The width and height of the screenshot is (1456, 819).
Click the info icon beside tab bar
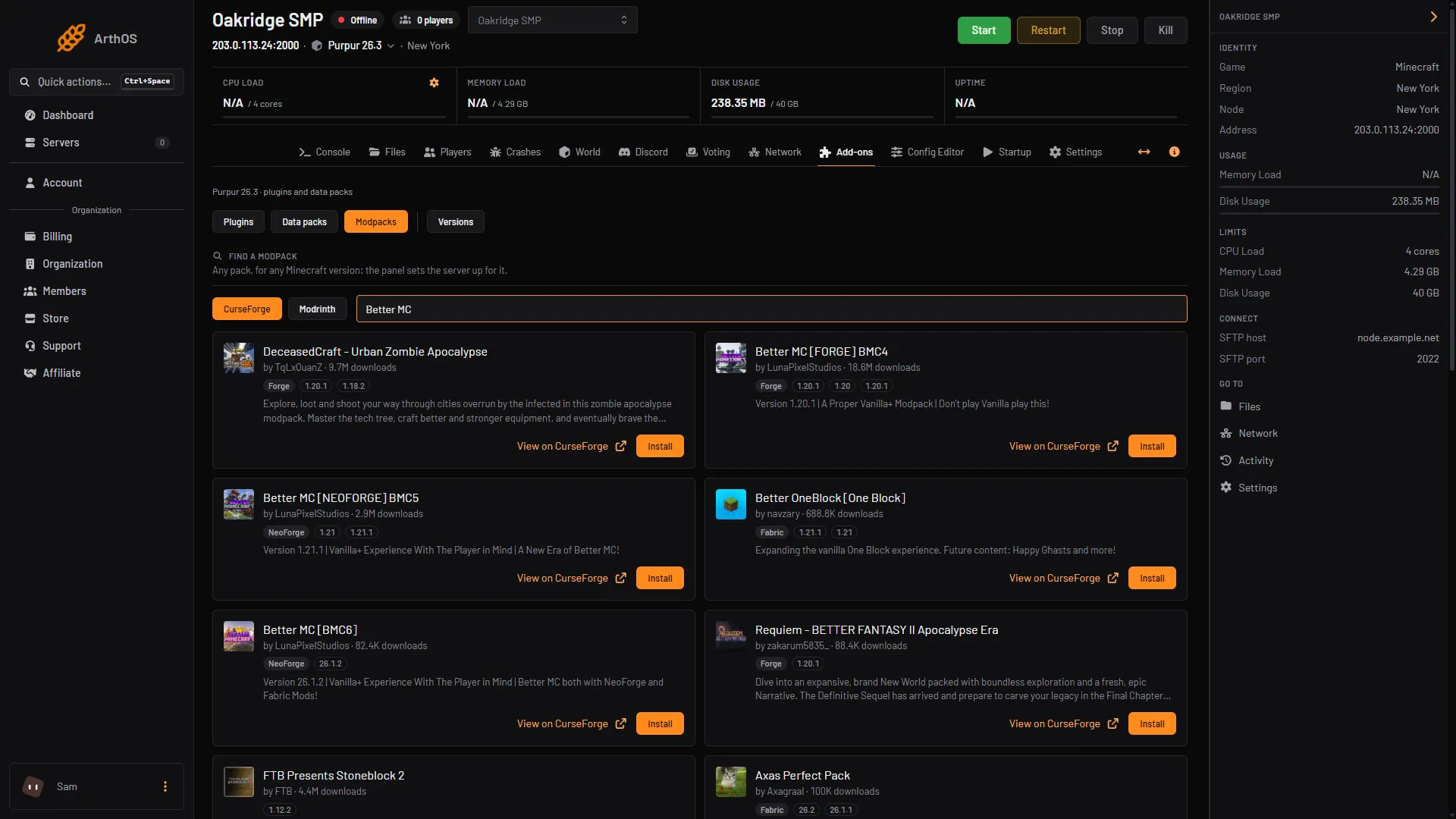click(x=1175, y=152)
